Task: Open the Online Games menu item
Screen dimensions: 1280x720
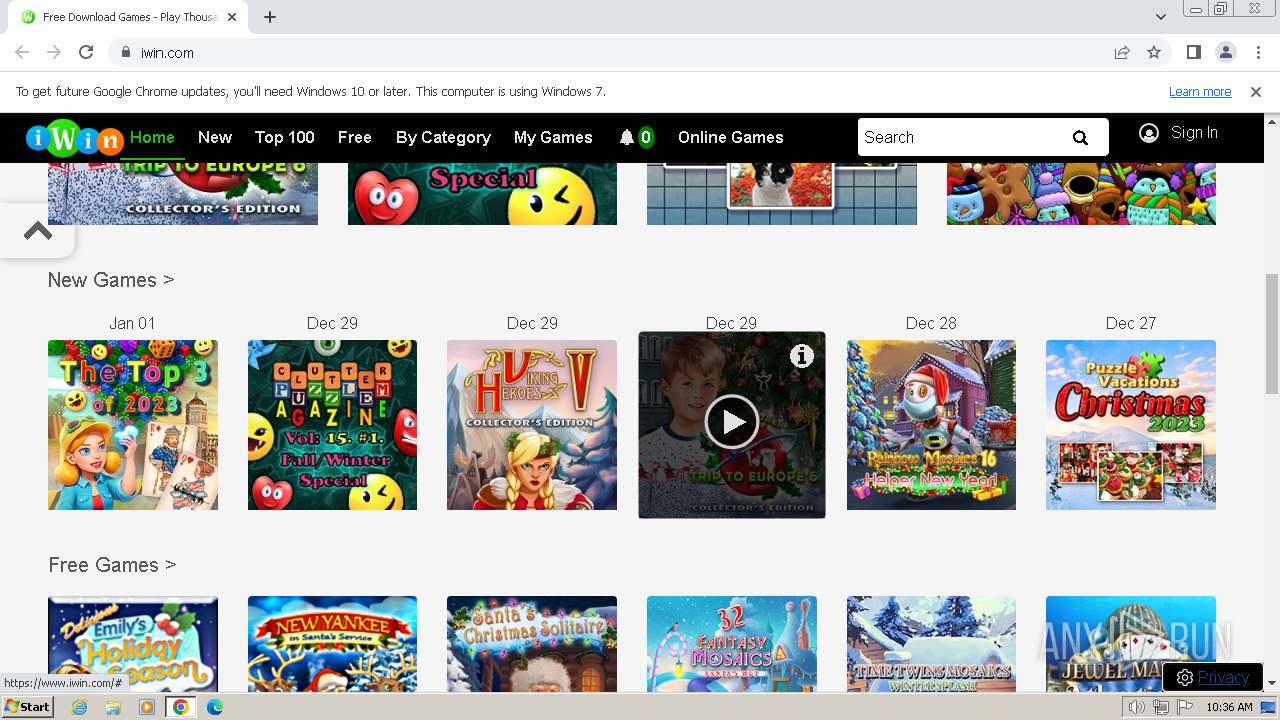Action: (x=731, y=137)
